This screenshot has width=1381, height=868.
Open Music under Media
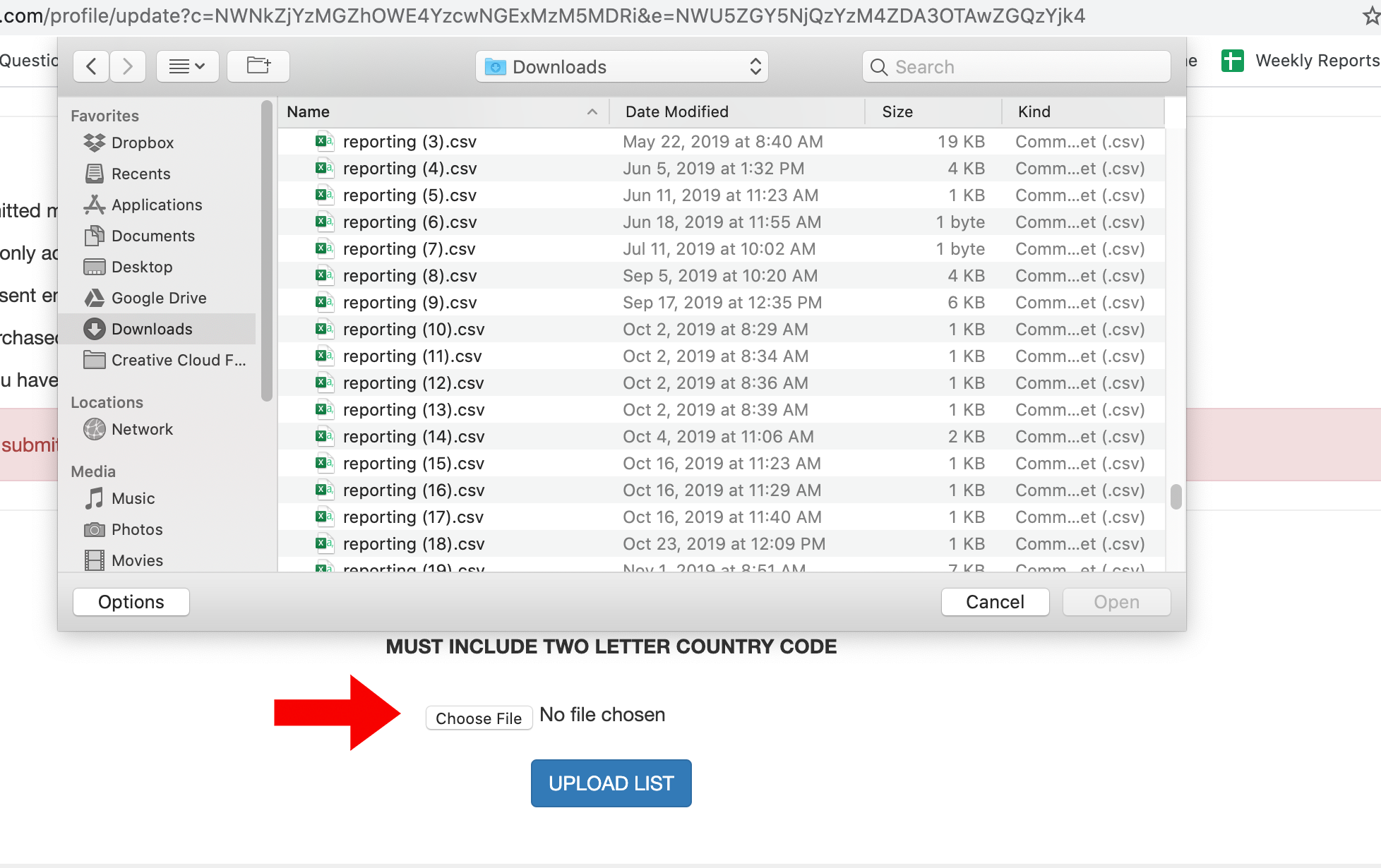point(133,498)
